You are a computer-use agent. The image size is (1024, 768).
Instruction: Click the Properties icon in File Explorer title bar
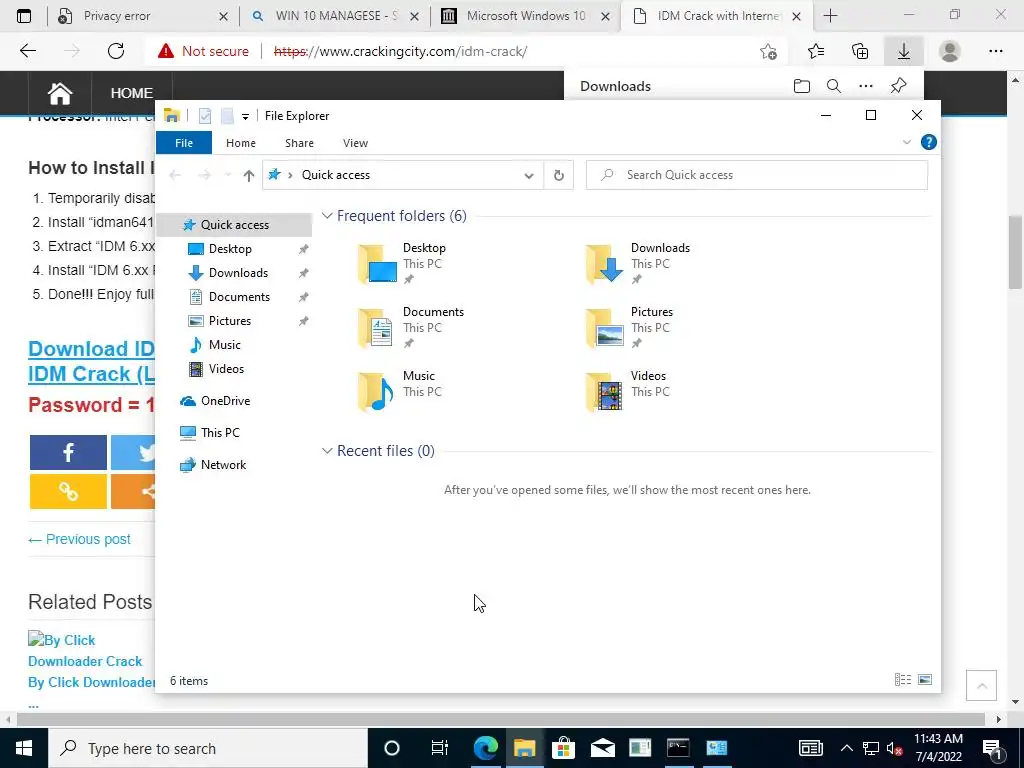(205, 116)
